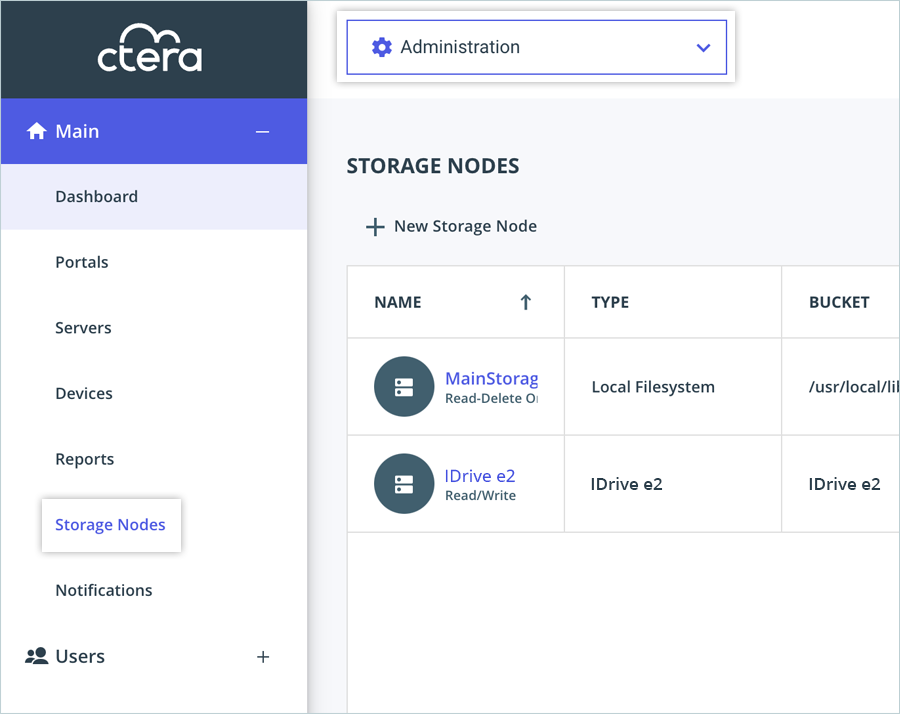Go to Portals in sidebar
The image size is (900, 714).
coord(82,262)
